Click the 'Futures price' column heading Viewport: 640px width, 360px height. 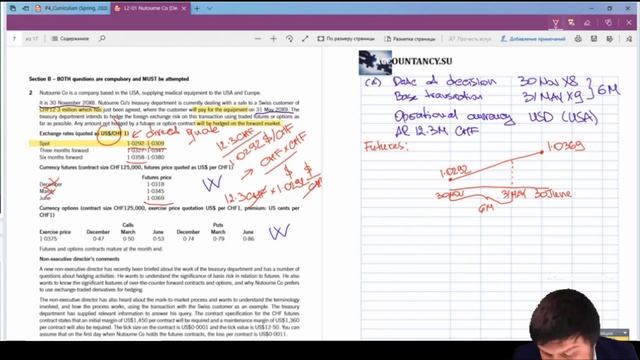point(156,178)
